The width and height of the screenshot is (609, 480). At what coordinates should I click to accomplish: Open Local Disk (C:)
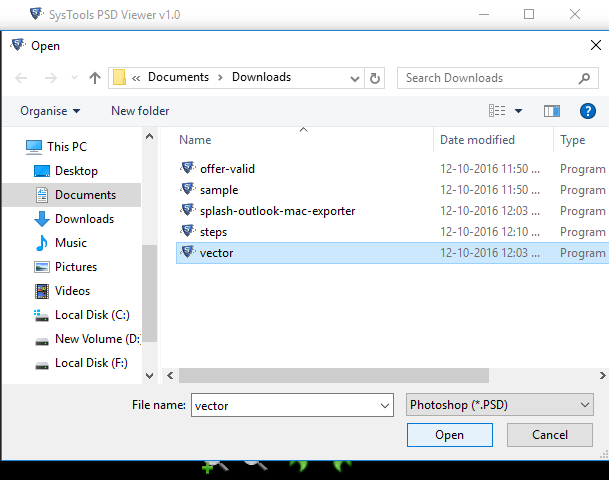click(x=82, y=315)
